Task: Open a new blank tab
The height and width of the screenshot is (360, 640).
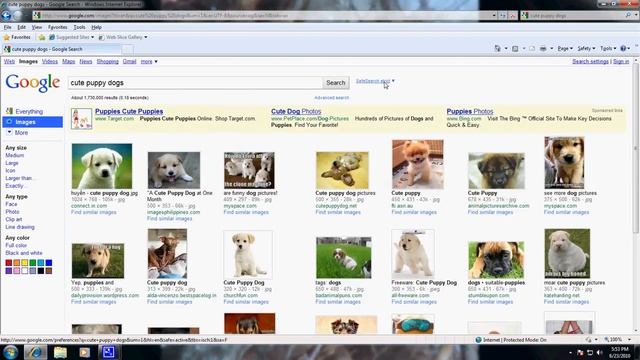Action: pyautogui.click(x=128, y=49)
